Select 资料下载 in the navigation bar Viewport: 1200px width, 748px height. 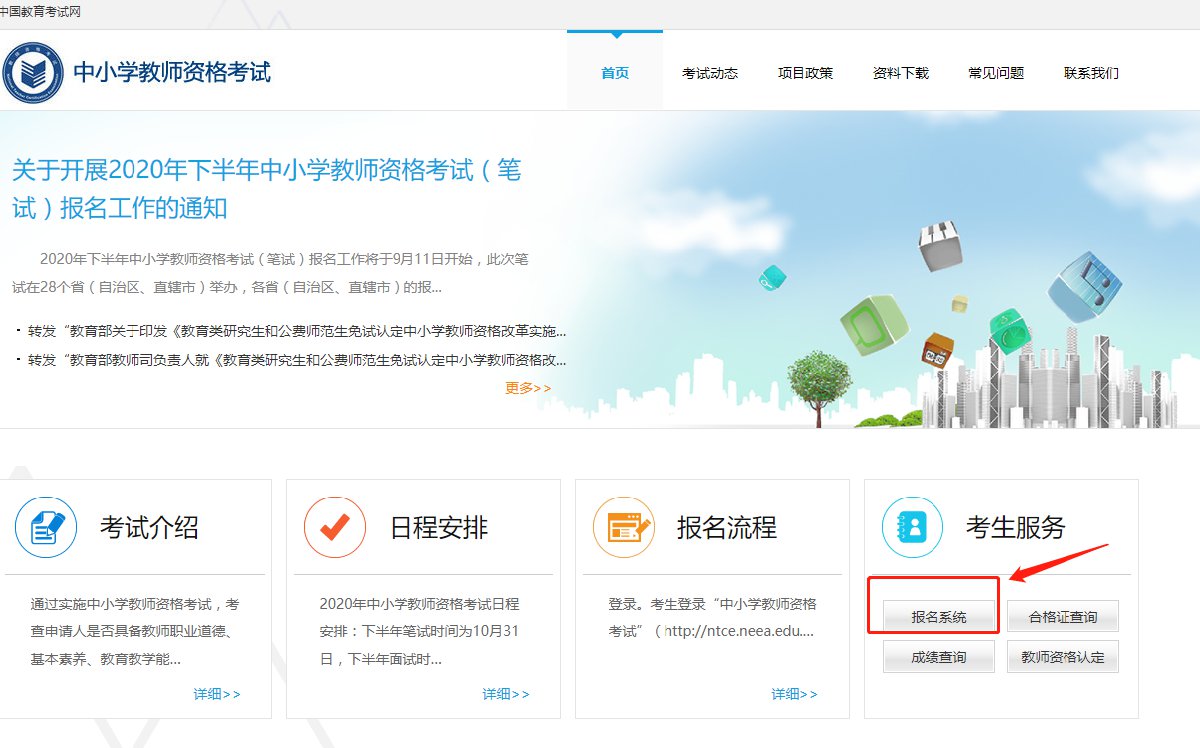[x=900, y=73]
